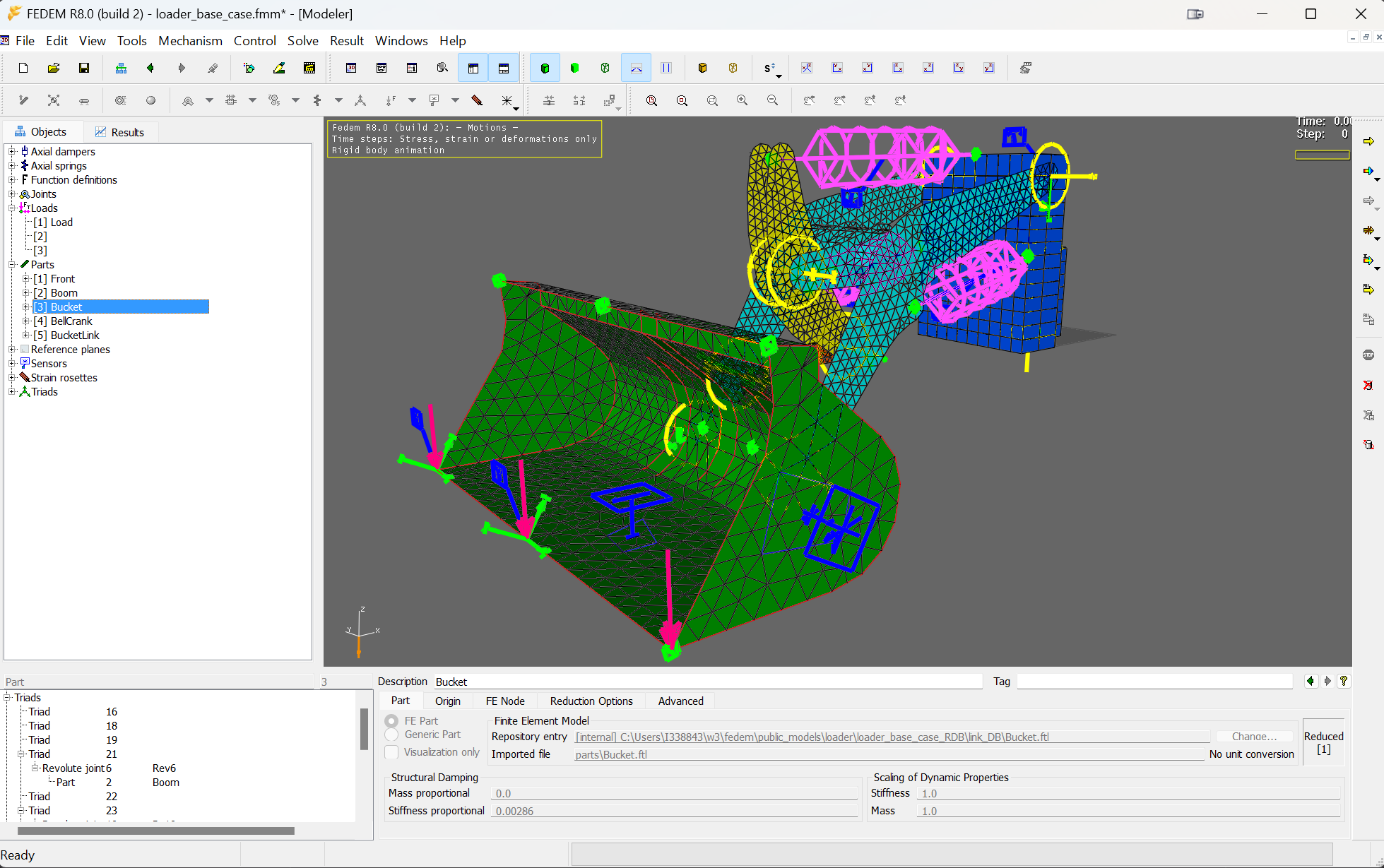Click the first rotate-view hand icon
The width and height of the screenshot is (1384, 868).
(810, 100)
